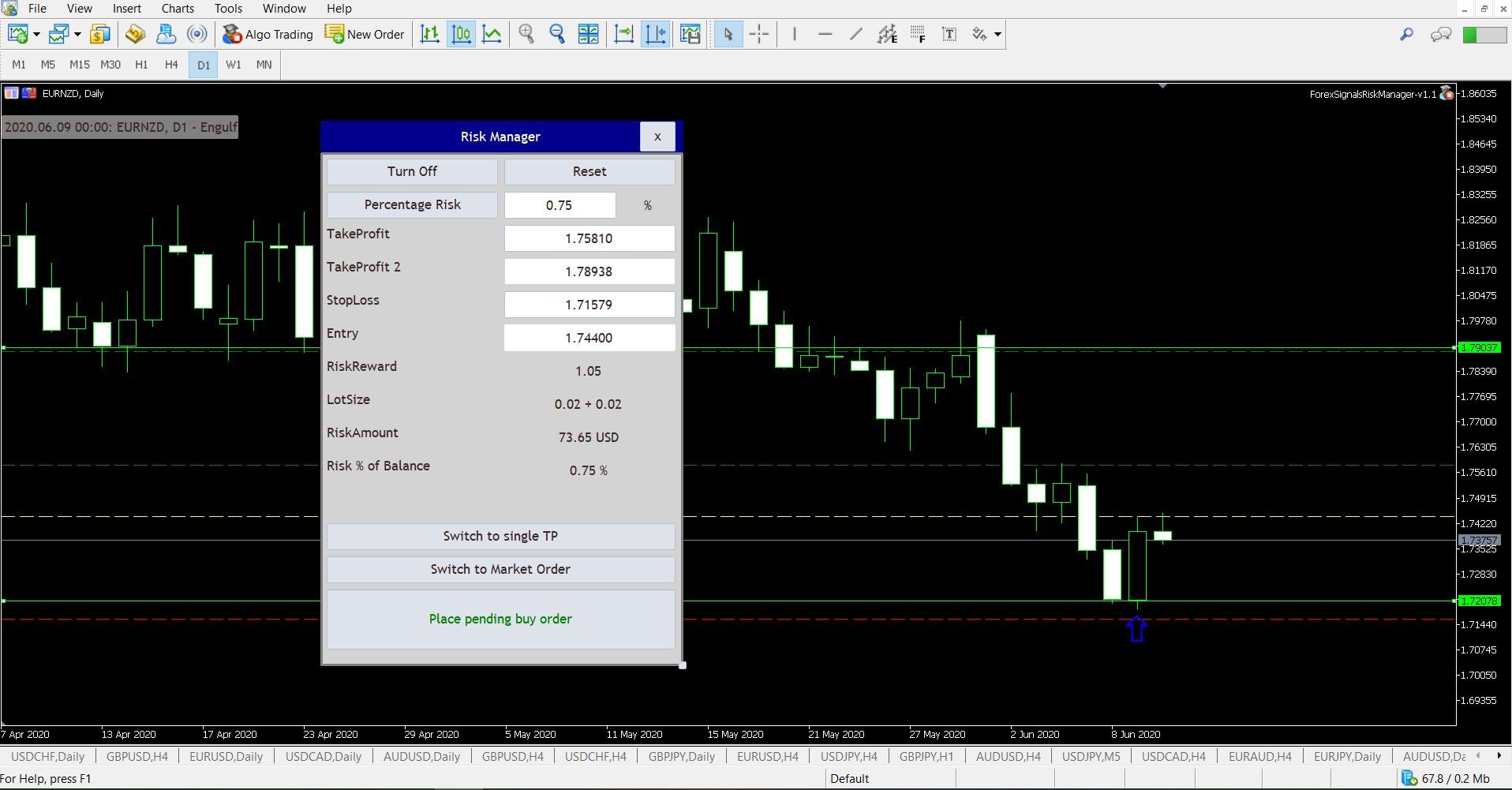Open chart templates icon

click(691, 34)
